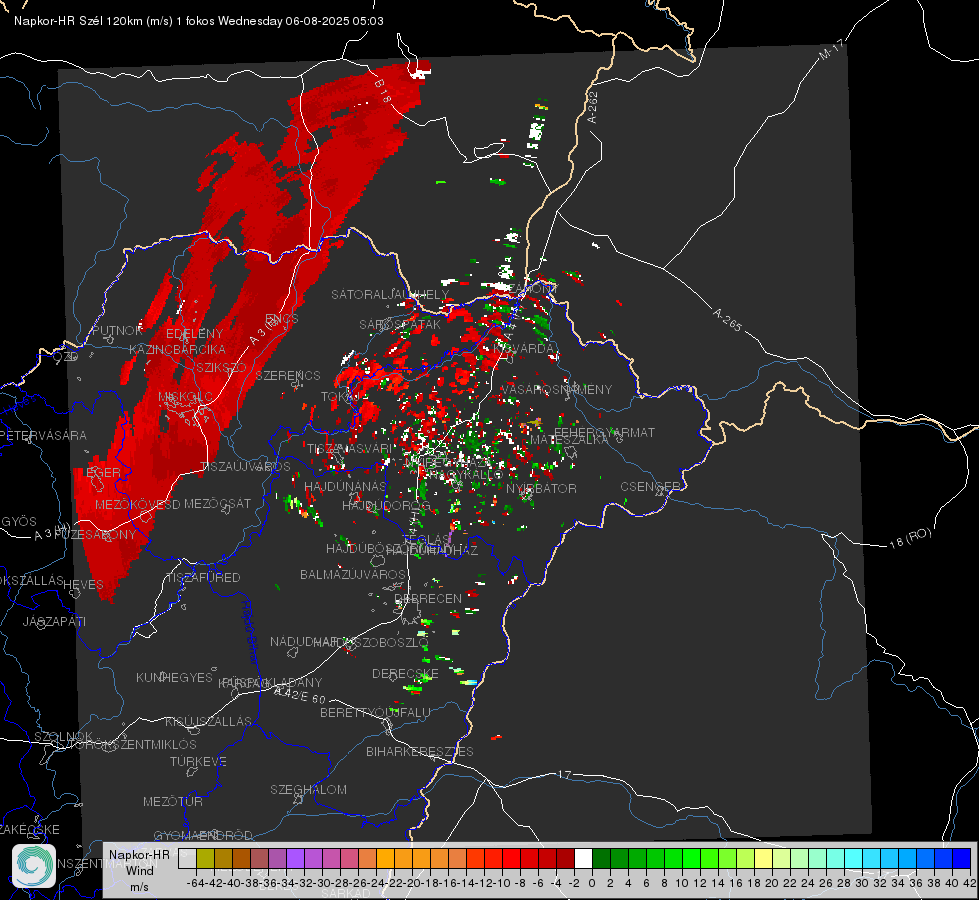Select the PUTNOK label
Screen dimensions: 979x900
(x=117, y=331)
